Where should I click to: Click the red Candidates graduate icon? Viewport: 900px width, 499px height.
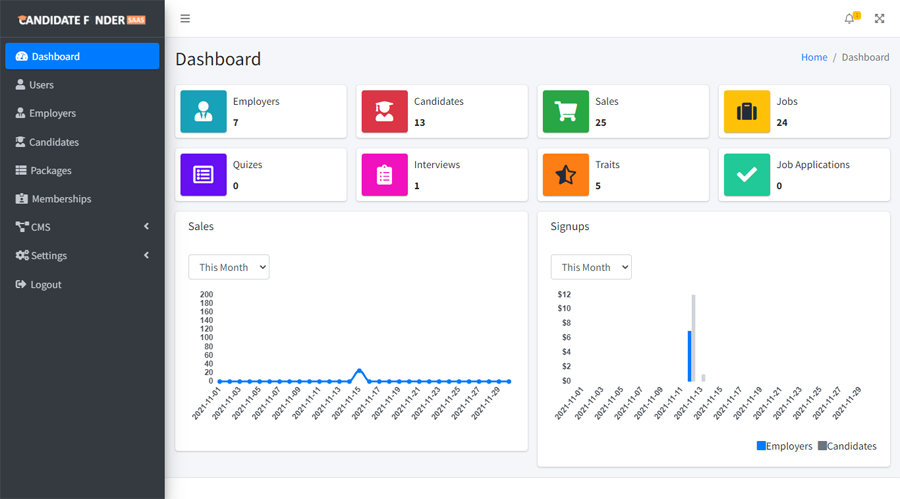[x=384, y=112]
